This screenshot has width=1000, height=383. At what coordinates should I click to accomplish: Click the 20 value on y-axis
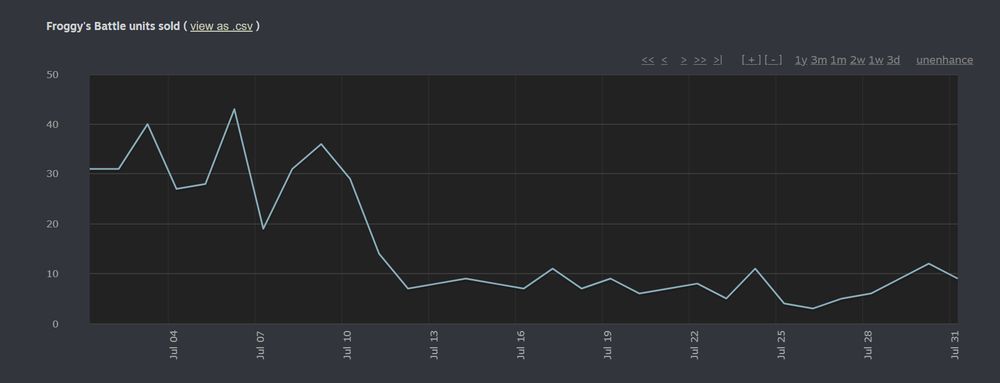52,224
